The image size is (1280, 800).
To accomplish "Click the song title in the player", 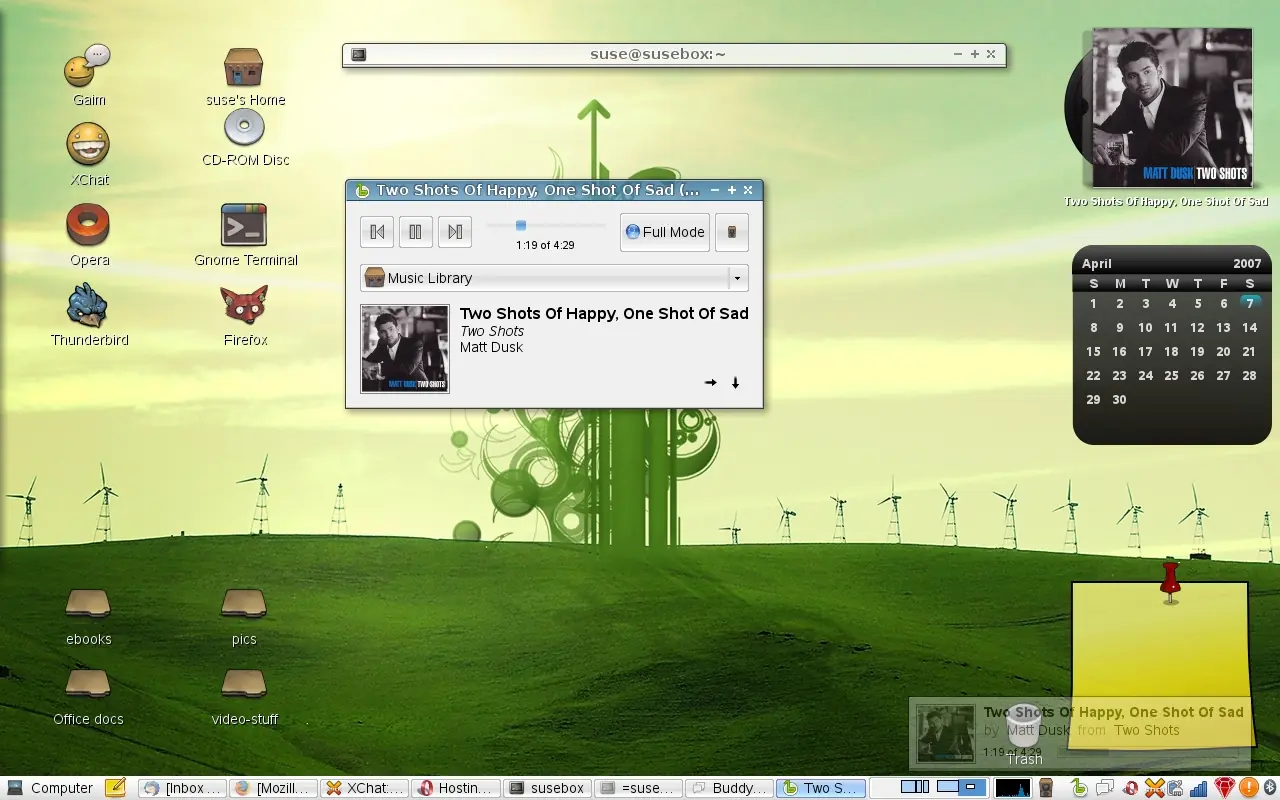I will point(604,313).
